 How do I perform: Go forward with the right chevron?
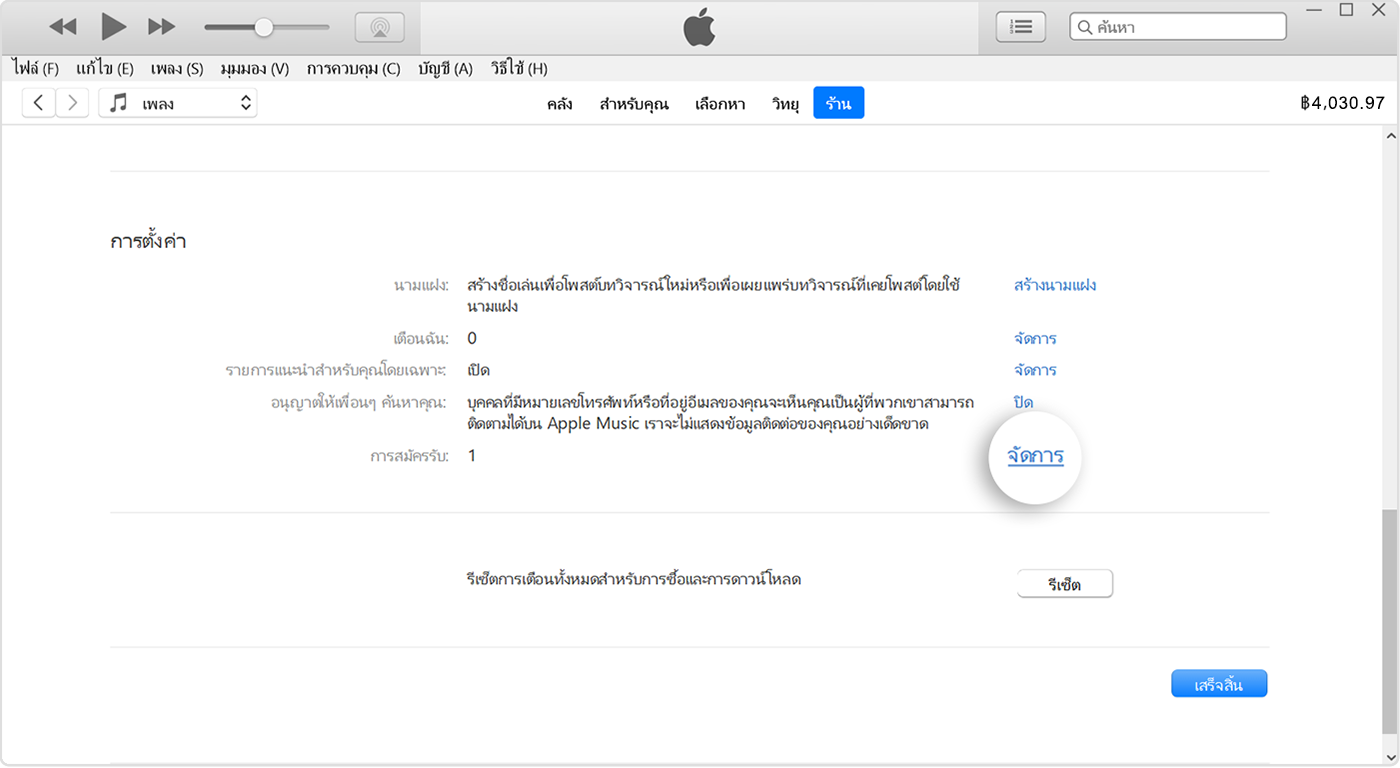point(72,103)
